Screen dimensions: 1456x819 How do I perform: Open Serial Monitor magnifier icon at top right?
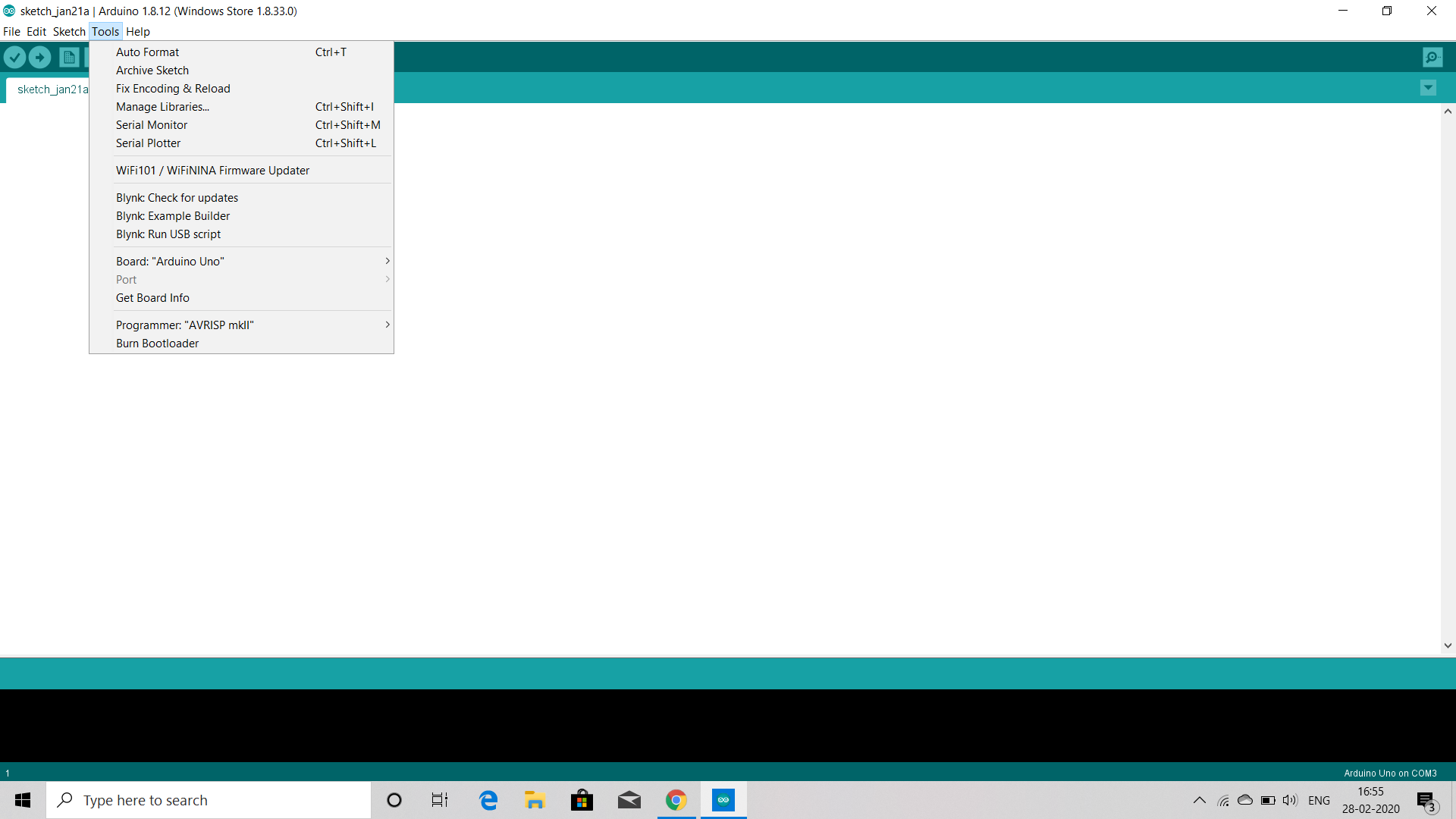click(1432, 57)
